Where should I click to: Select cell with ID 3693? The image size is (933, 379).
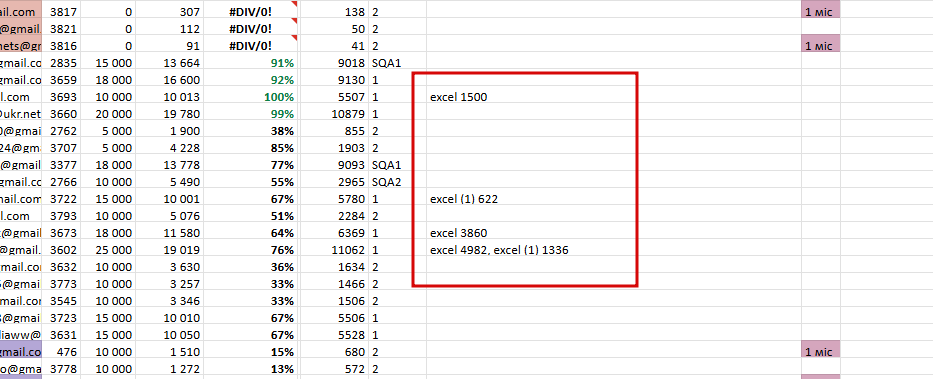pyautogui.click(x=61, y=97)
